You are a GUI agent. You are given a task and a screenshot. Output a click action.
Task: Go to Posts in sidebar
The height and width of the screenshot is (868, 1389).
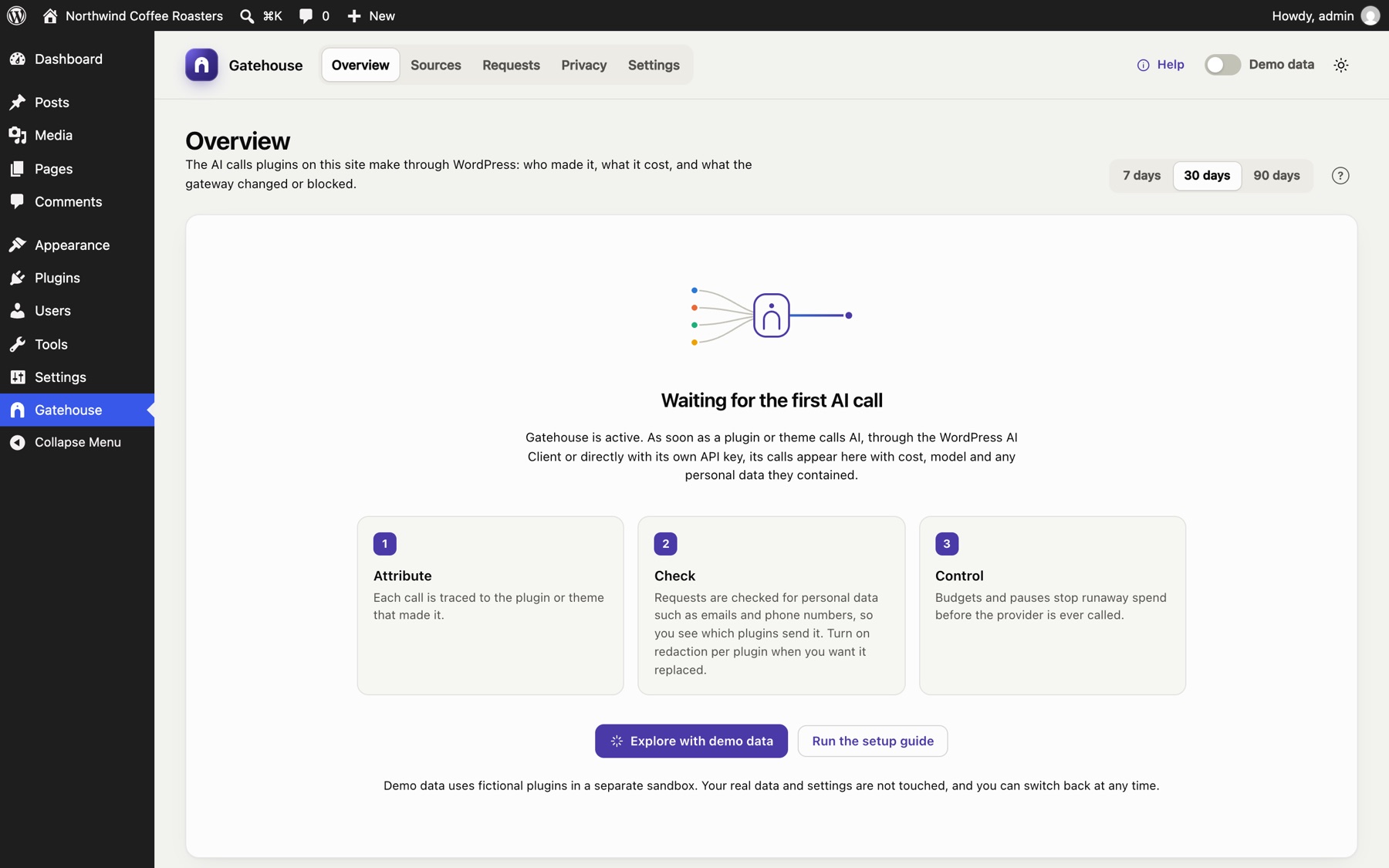(77, 103)
